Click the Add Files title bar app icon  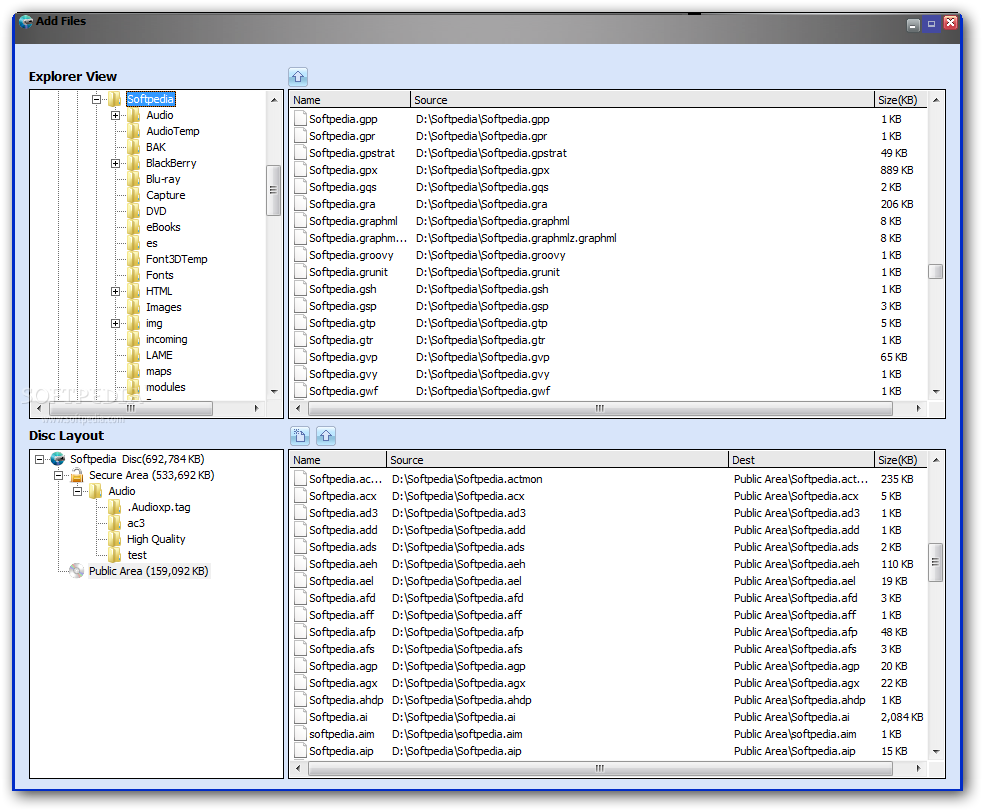(26, 21)
